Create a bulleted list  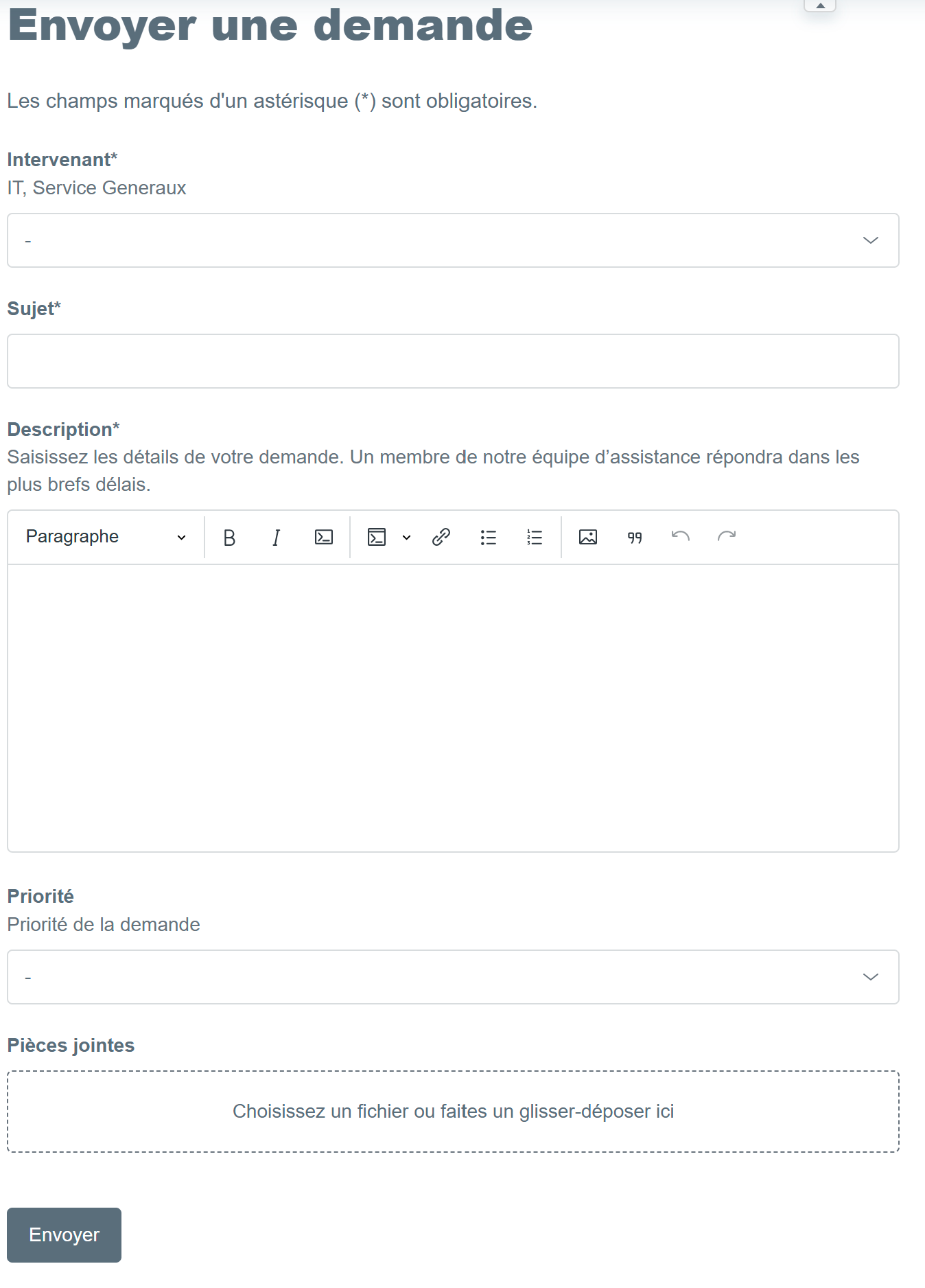coord(489,538)
